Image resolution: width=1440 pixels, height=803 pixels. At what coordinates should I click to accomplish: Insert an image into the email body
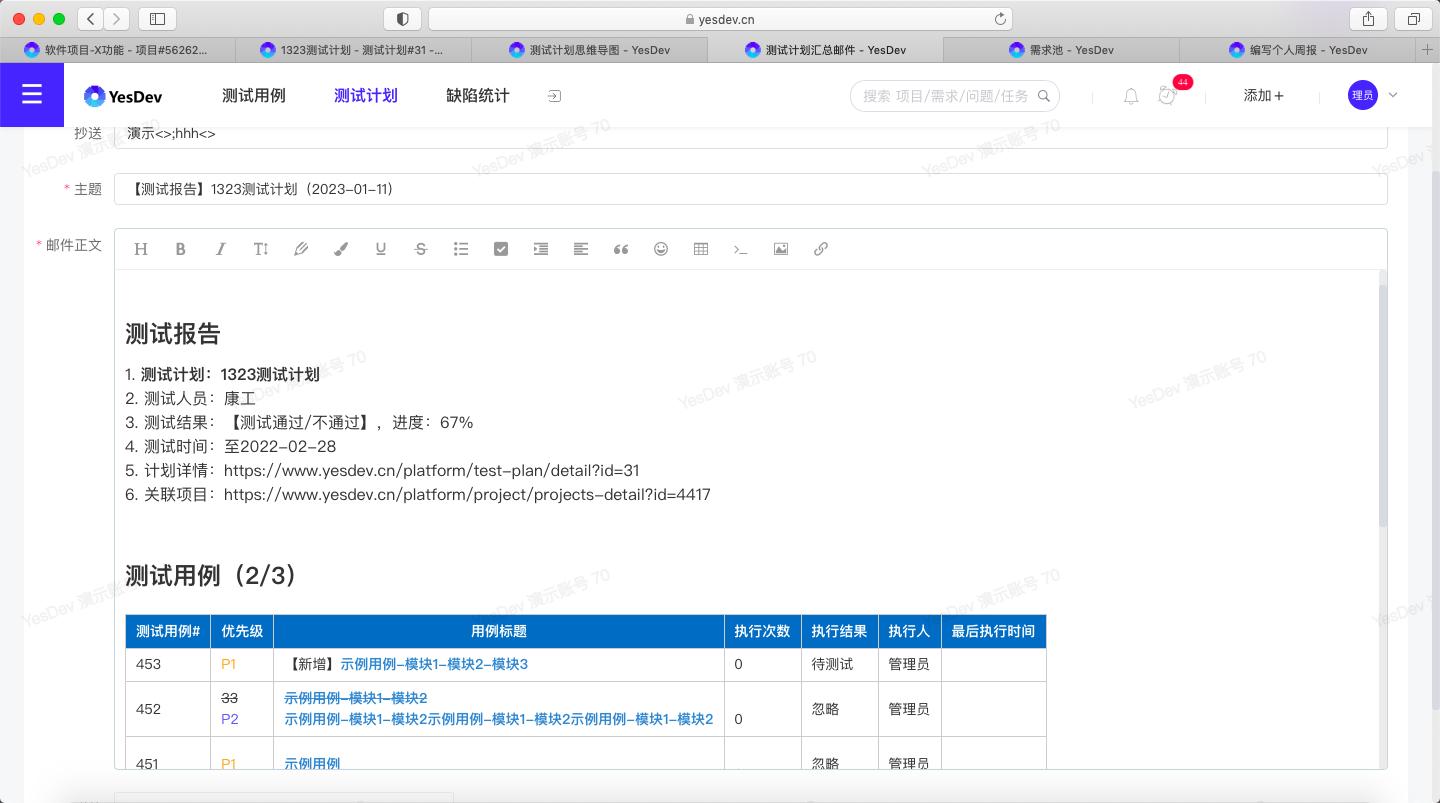pyautogui.click(x=781, y=249)
